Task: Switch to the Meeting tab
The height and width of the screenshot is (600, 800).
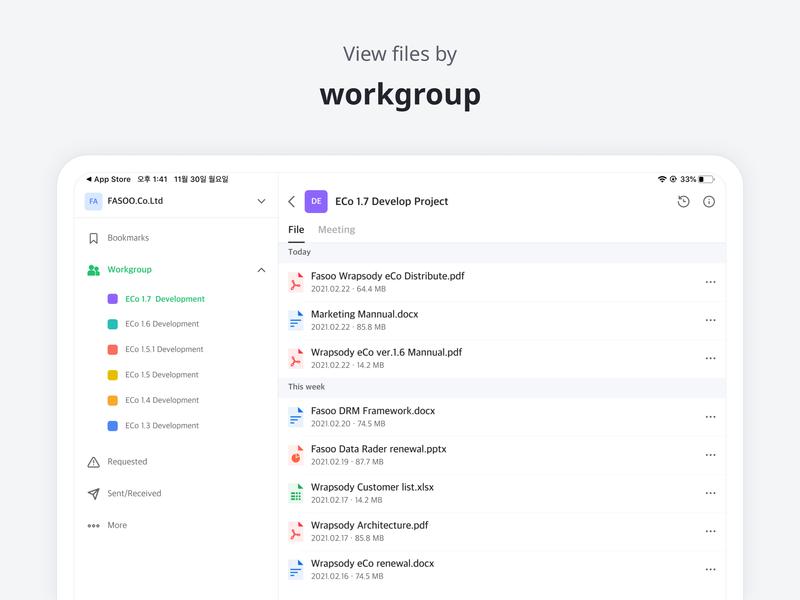Action: (337, 230)
